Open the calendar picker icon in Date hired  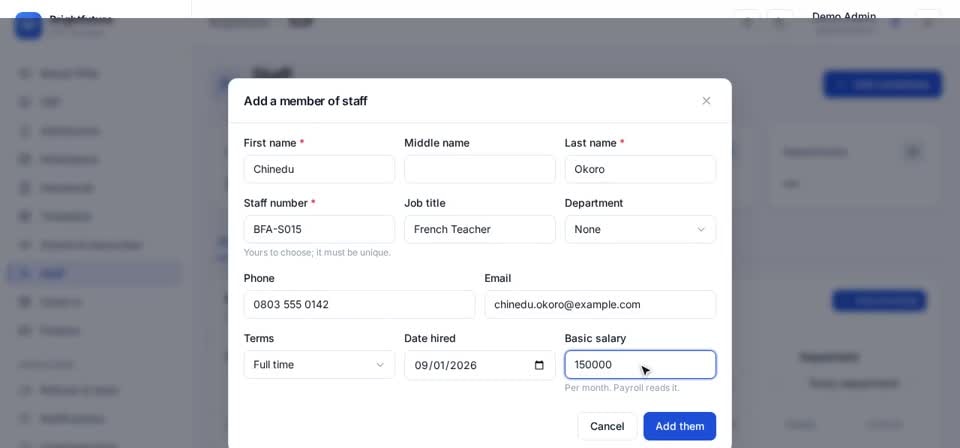click(x=539, y=365)
